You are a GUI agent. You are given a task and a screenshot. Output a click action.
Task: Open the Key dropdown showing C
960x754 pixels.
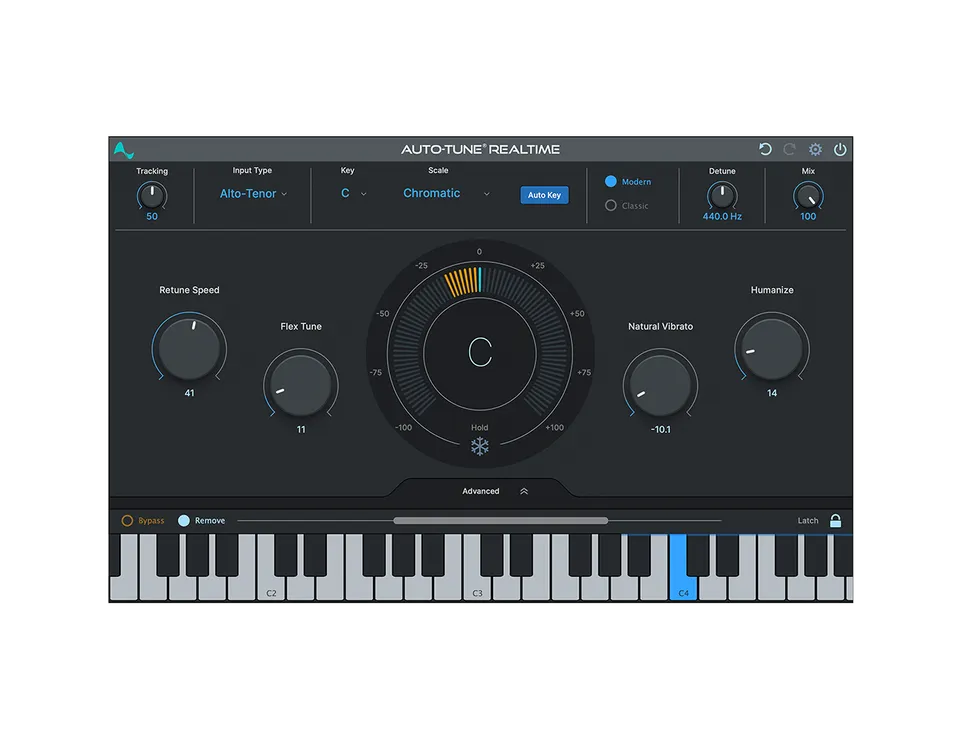point(353,193)
